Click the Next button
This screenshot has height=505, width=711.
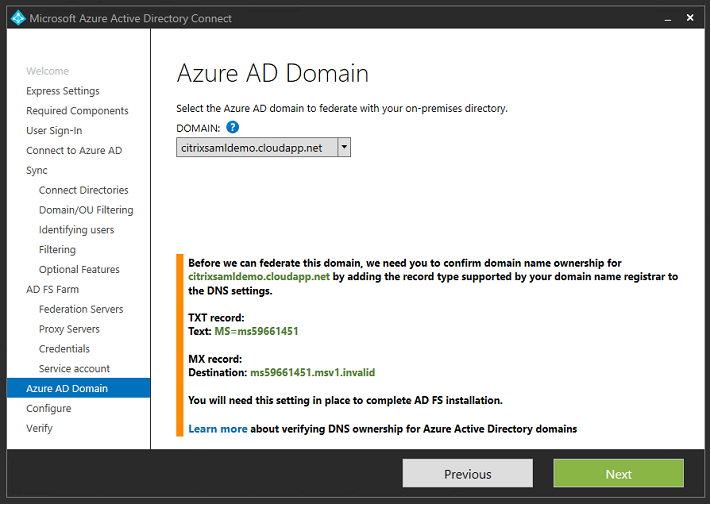click(x=618, y=473)
